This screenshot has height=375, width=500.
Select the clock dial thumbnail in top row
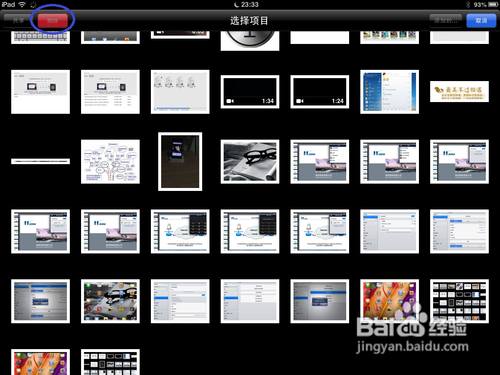click(250, 41)
